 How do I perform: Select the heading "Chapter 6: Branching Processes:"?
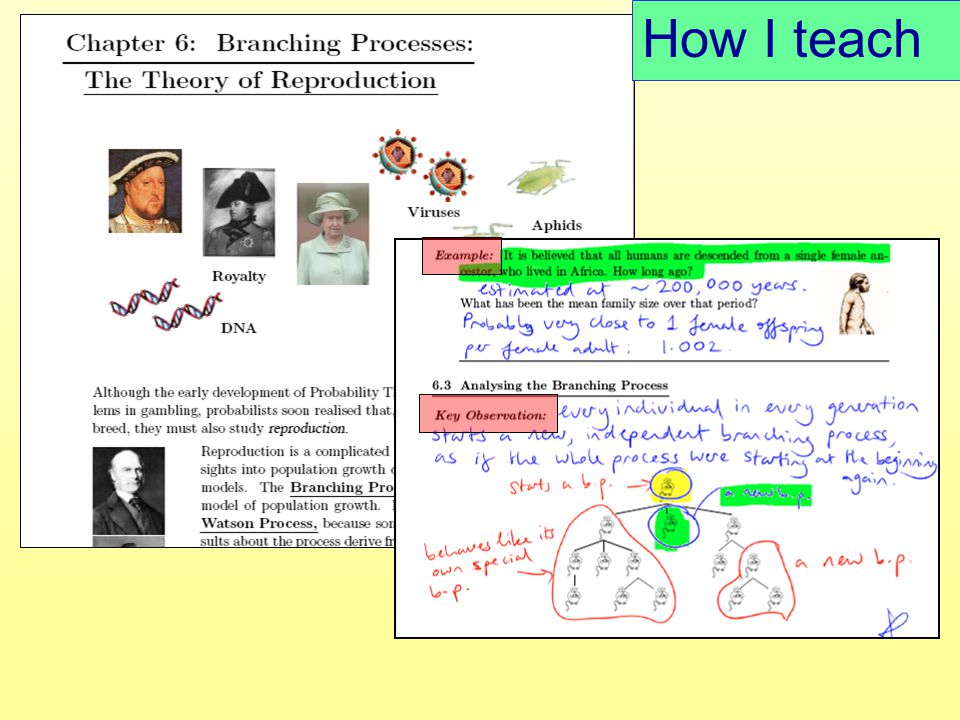pos(269,43)
